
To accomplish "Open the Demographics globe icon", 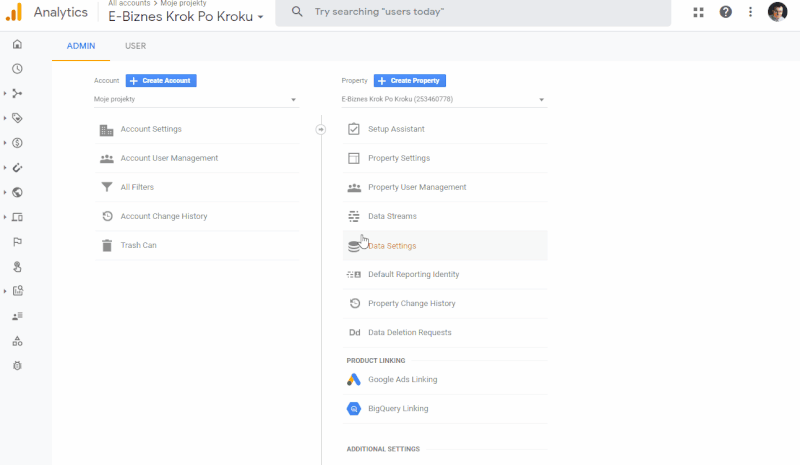I will pos(17,193).
